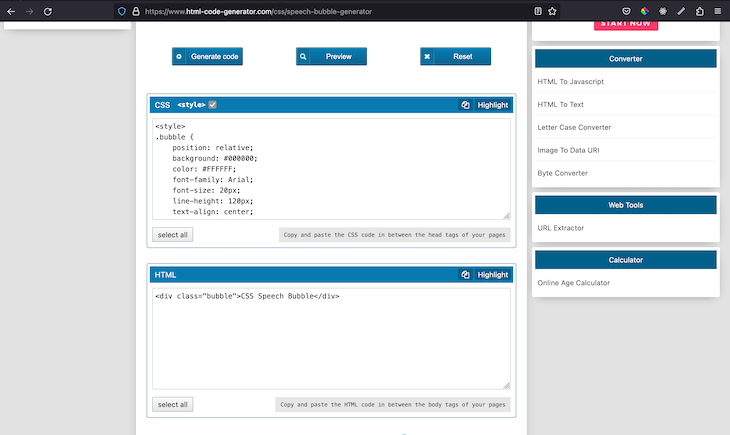Open the HTML To Javascript converter
This screenshot has height=435, width=730.
[571, 81]
